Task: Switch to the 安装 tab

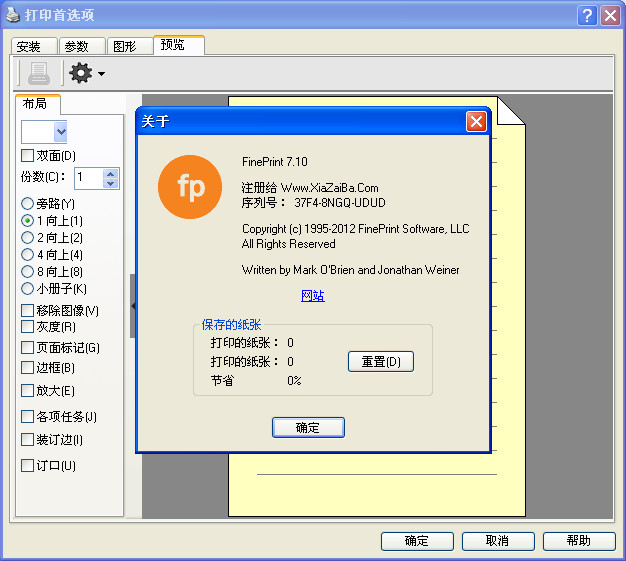Action: (x=34, y=46)
